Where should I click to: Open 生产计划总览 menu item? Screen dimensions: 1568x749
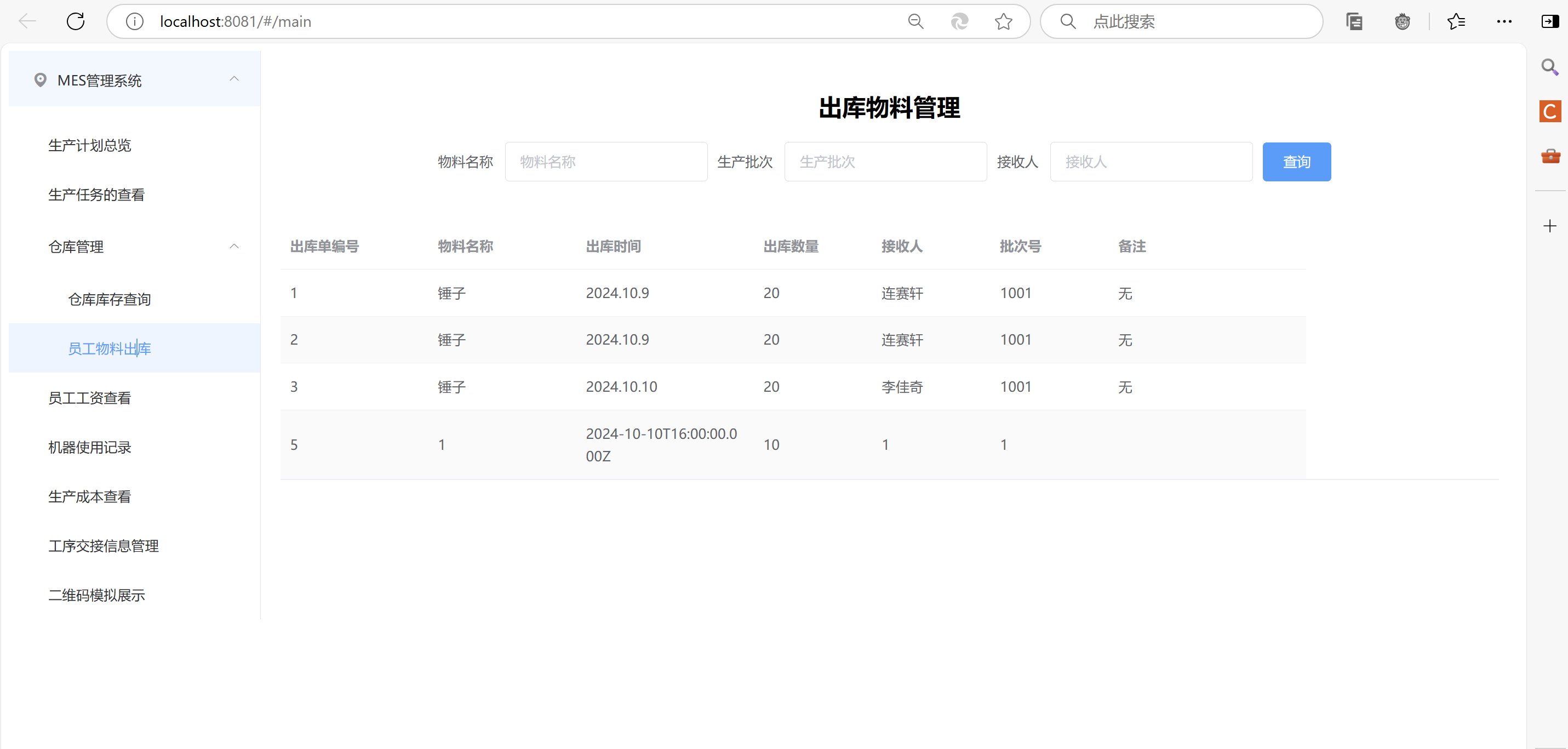point(89,146)
